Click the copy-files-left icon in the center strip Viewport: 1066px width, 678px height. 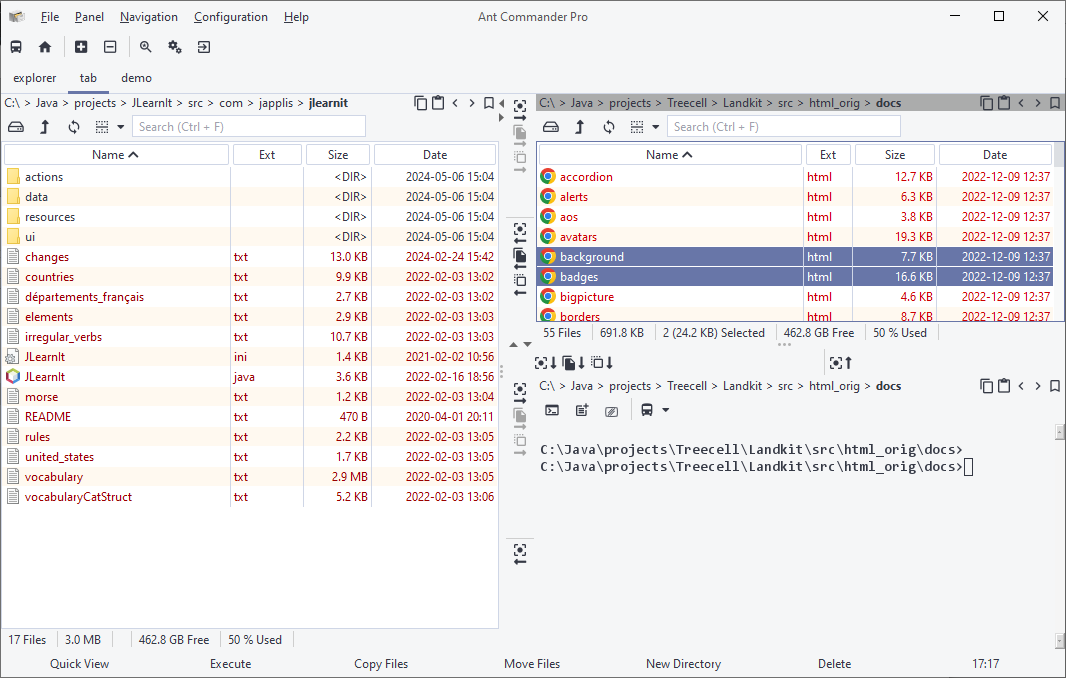click(x=520, y=259)
